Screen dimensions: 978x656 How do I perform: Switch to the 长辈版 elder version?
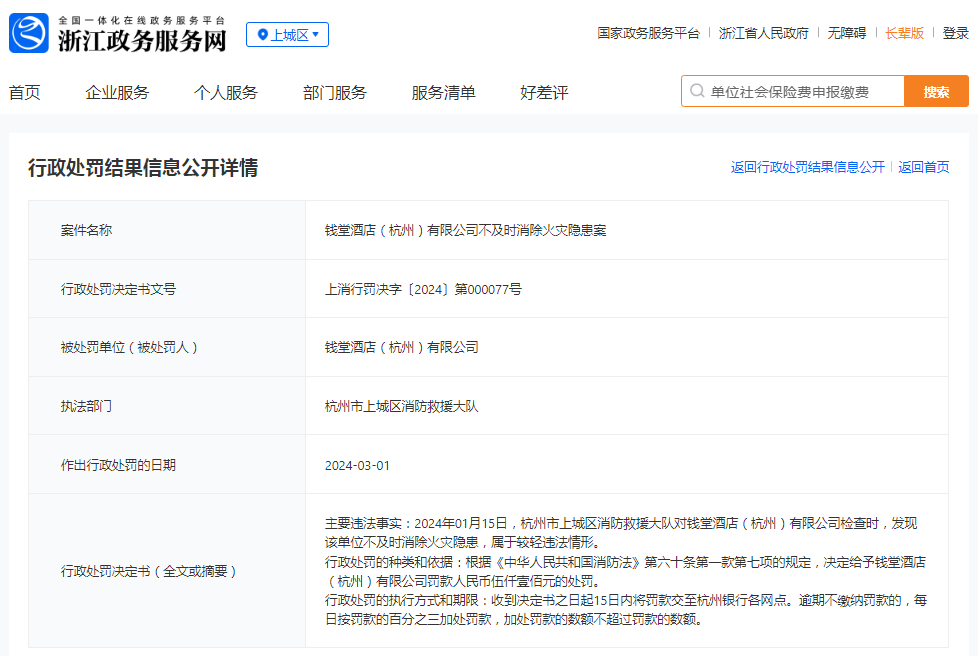[x=904, y=33]
